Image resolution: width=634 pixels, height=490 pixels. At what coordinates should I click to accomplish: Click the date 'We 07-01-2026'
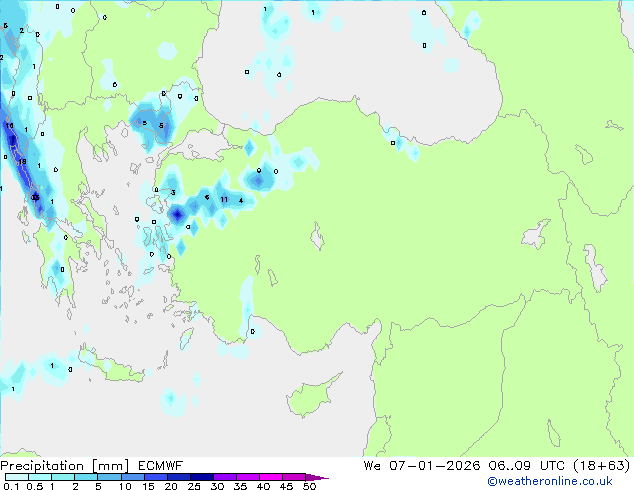tap(422, 465)
